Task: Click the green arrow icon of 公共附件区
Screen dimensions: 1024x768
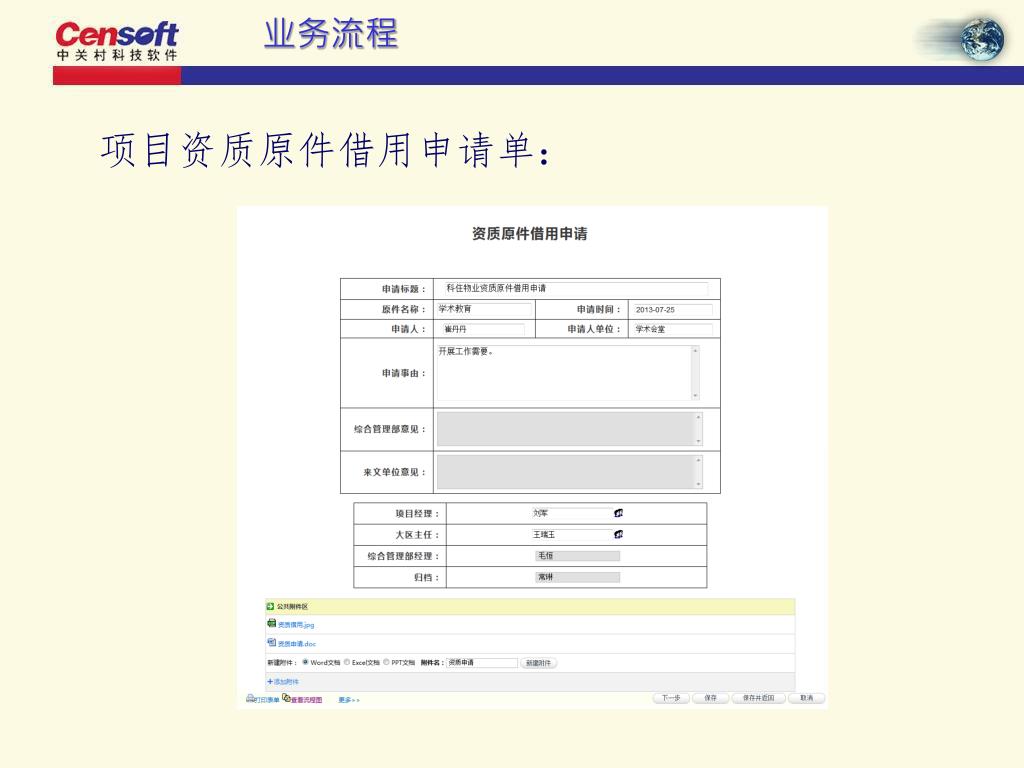Action: pyautogui.click(x=270, y=606)
